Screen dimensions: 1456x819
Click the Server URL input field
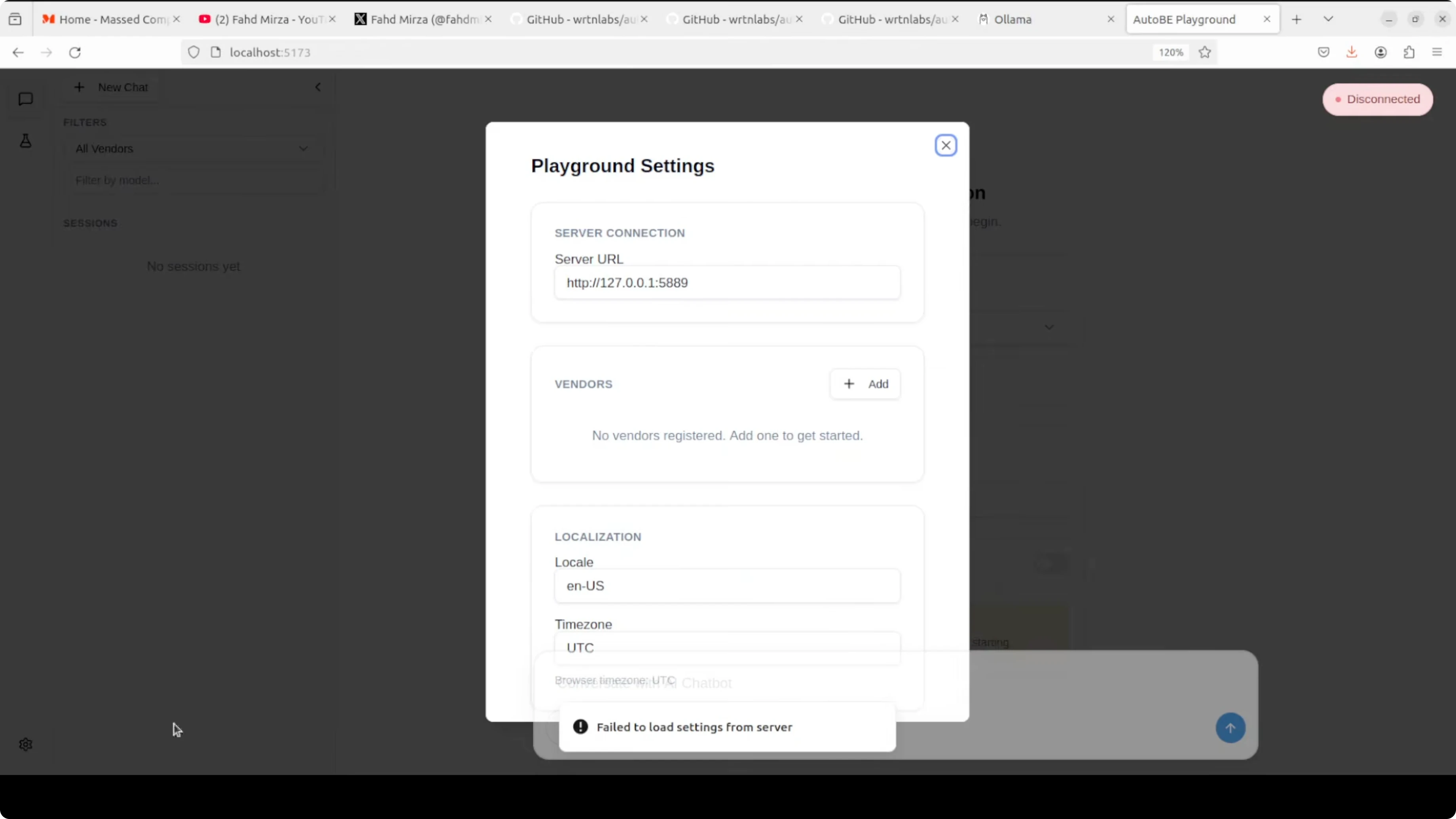727,282
